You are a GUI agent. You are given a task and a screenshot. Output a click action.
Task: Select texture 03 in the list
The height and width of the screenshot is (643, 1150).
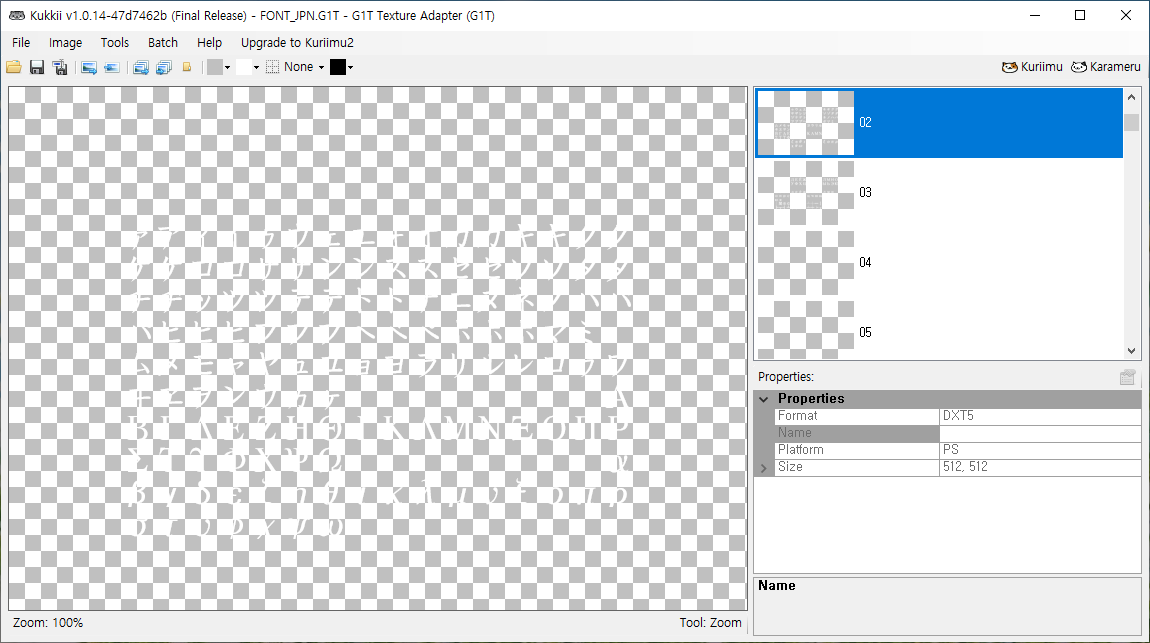tap(939, 193)
